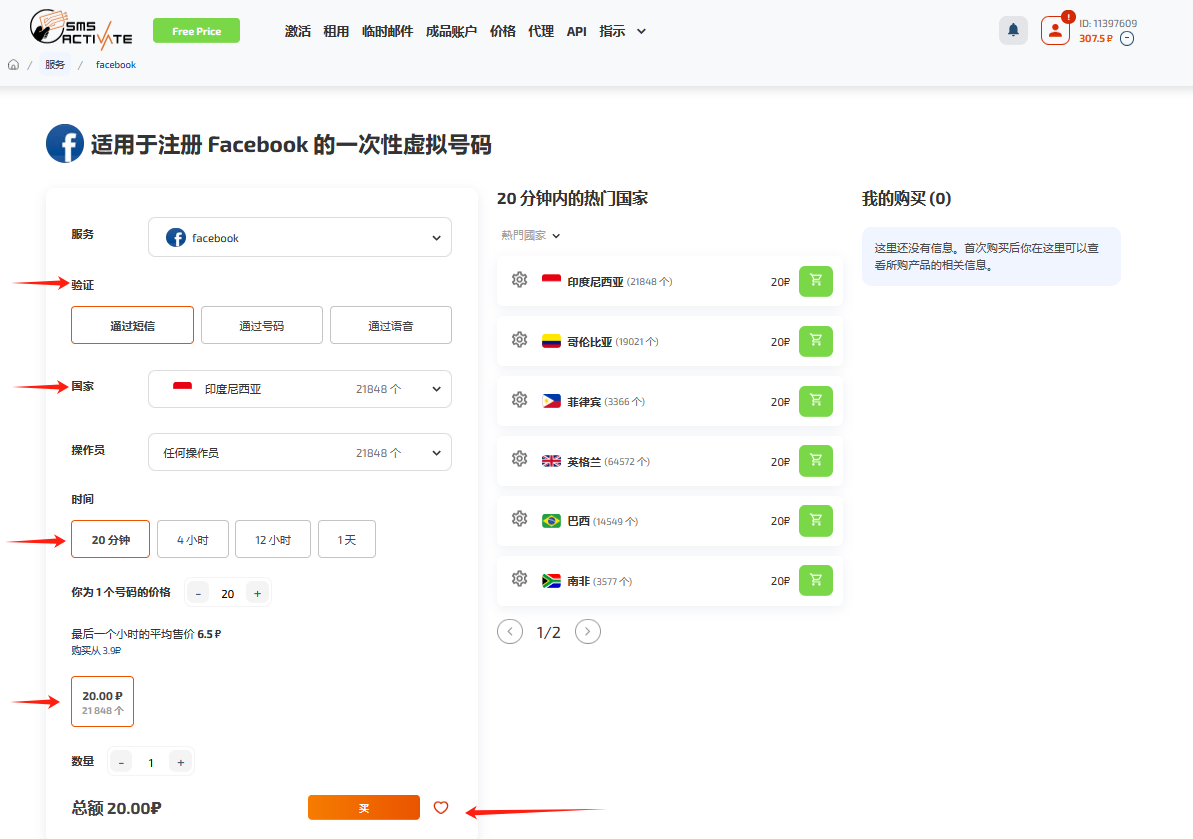Viewport: 1193px width, 839px height.
Task: Decrease 数量 quantity with minus
Action: [x=121, y=762]
